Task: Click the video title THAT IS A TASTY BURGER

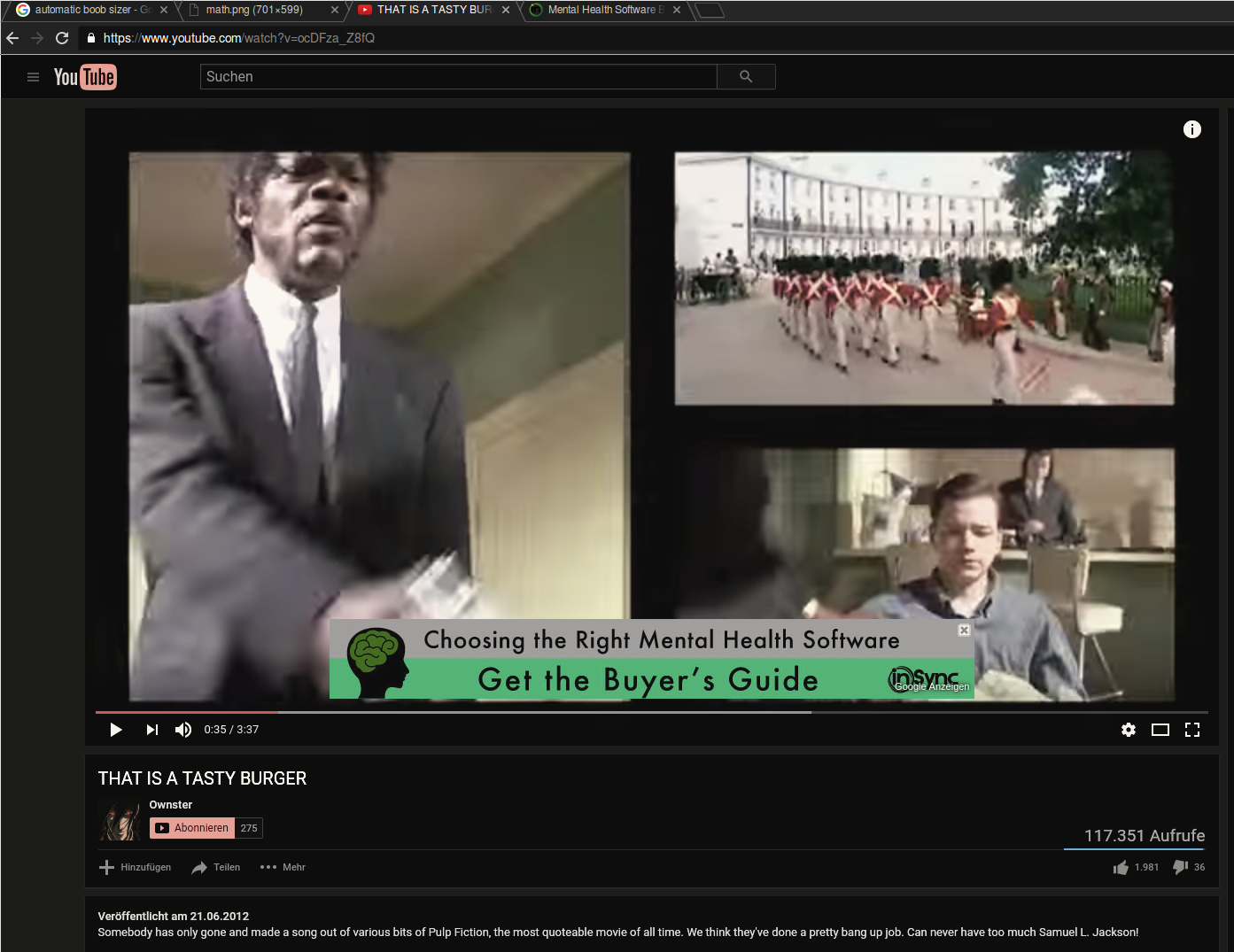Action: [x=203, y=778]
